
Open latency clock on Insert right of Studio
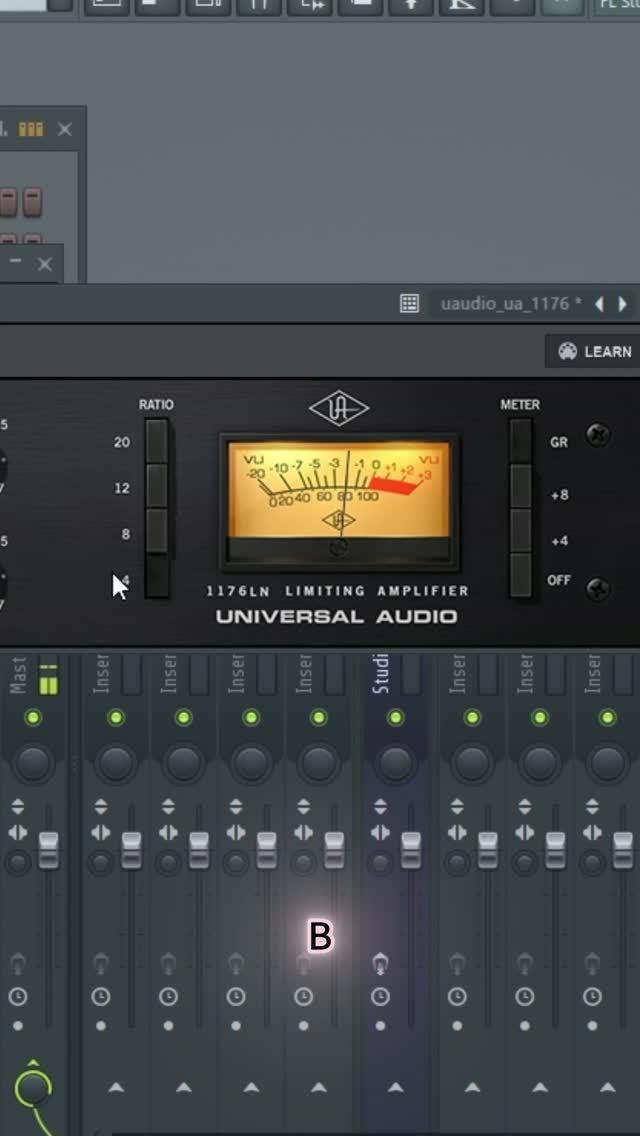click(457, 998)
